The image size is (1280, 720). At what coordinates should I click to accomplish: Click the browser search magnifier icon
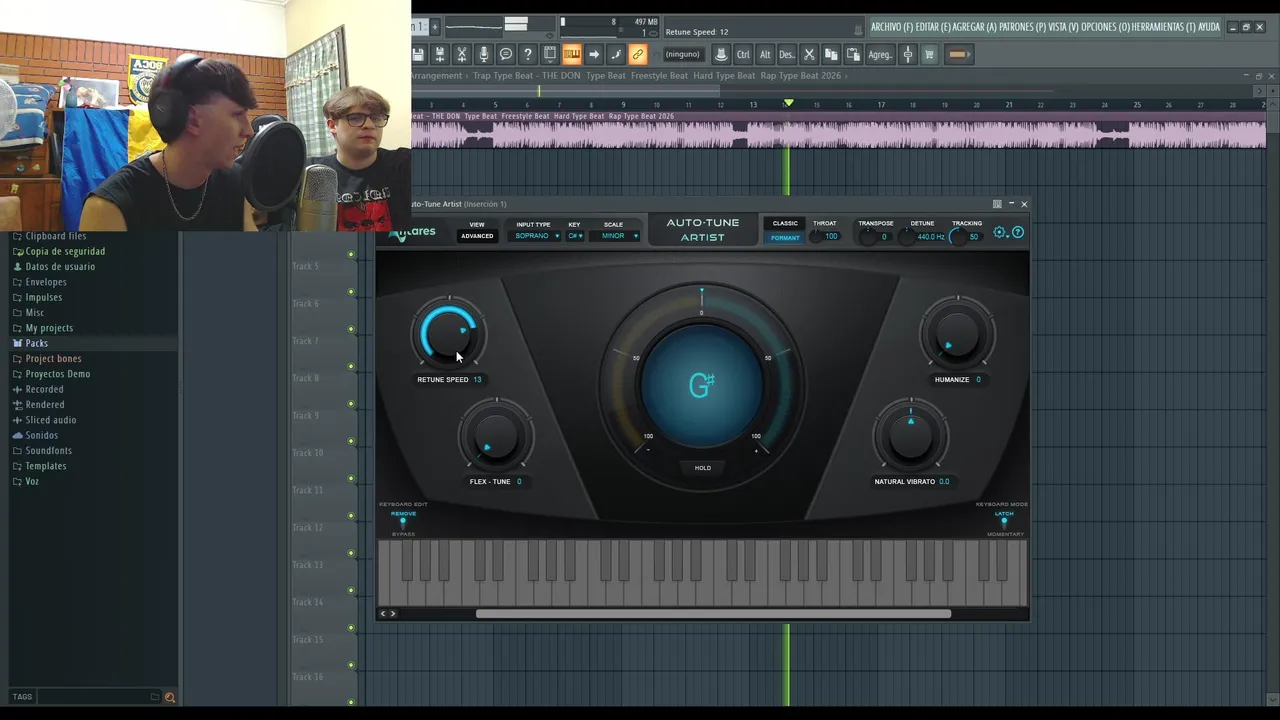coord(169,697)
